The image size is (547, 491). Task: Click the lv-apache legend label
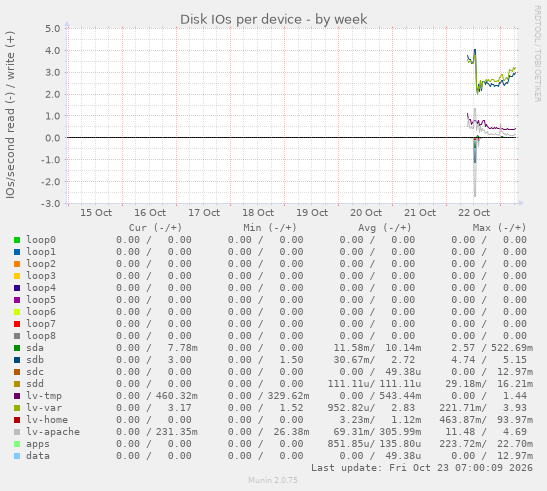[x=53, y=432]
